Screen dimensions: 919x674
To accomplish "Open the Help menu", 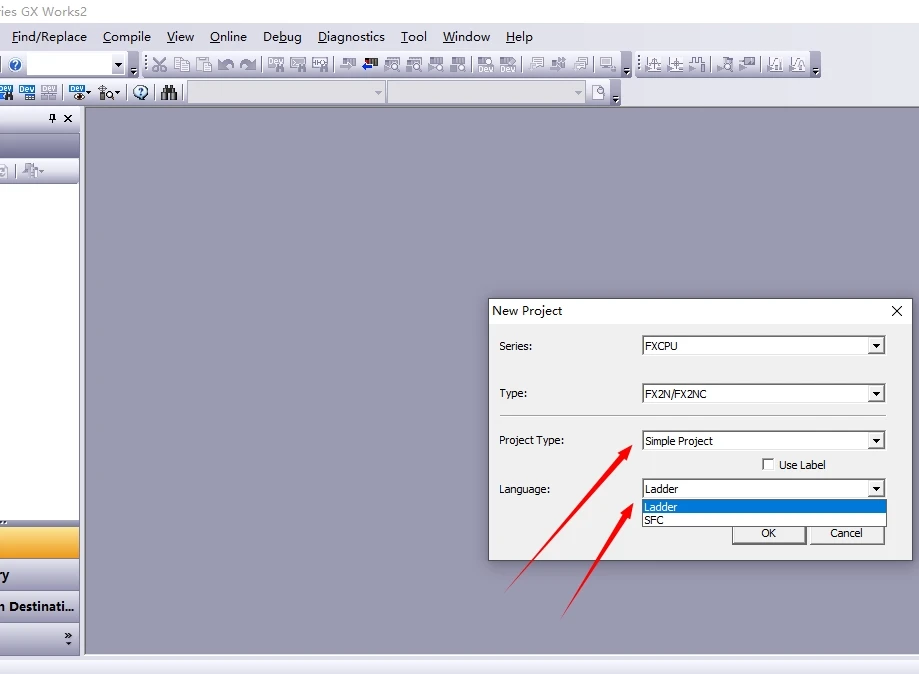I will 519,37.
